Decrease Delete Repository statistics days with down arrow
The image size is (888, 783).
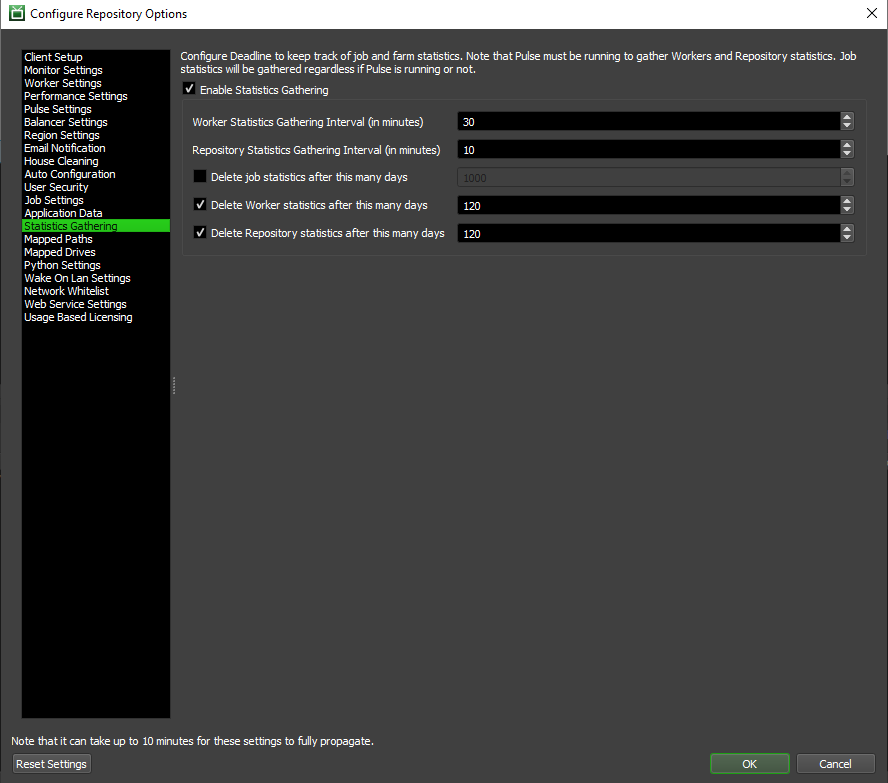847,237
